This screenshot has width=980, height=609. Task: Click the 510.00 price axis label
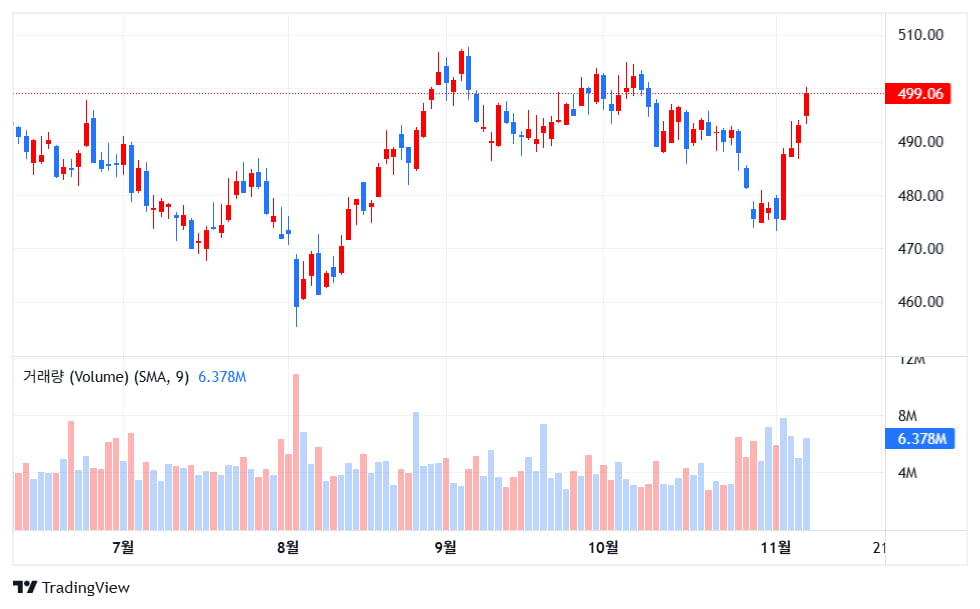click(921, 35)
